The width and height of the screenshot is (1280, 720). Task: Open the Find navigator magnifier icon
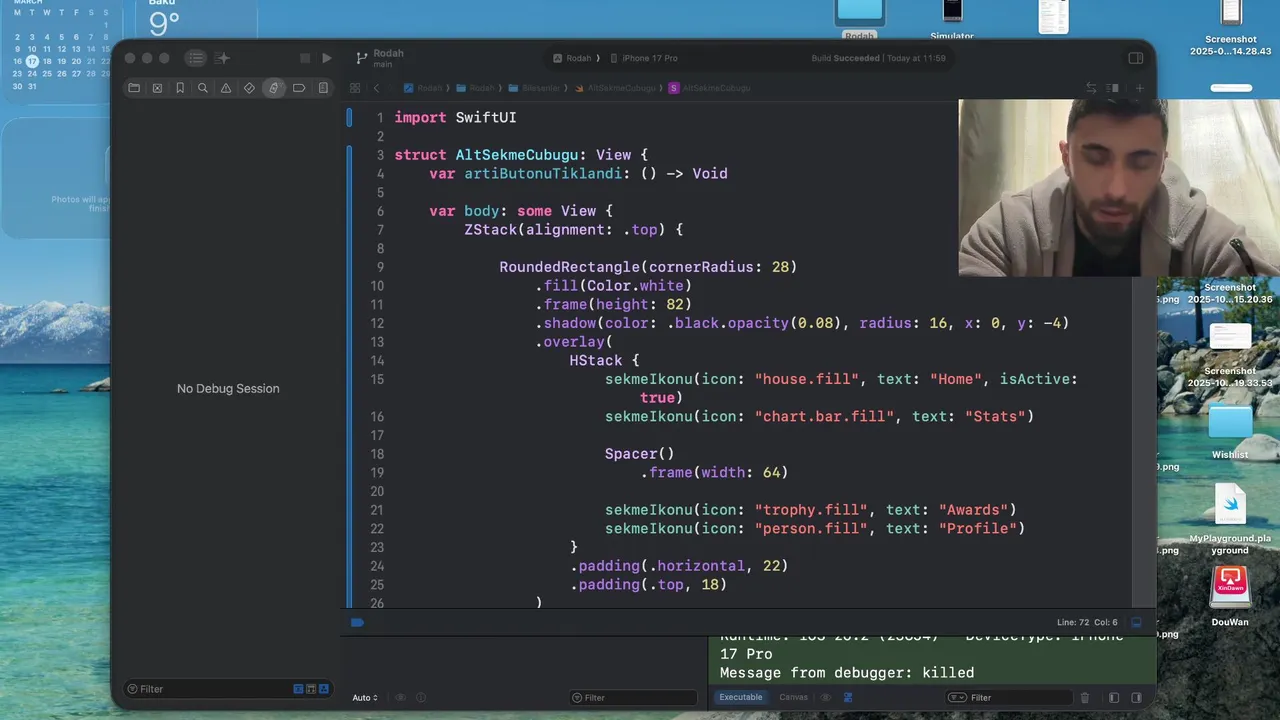pos(203,88)
